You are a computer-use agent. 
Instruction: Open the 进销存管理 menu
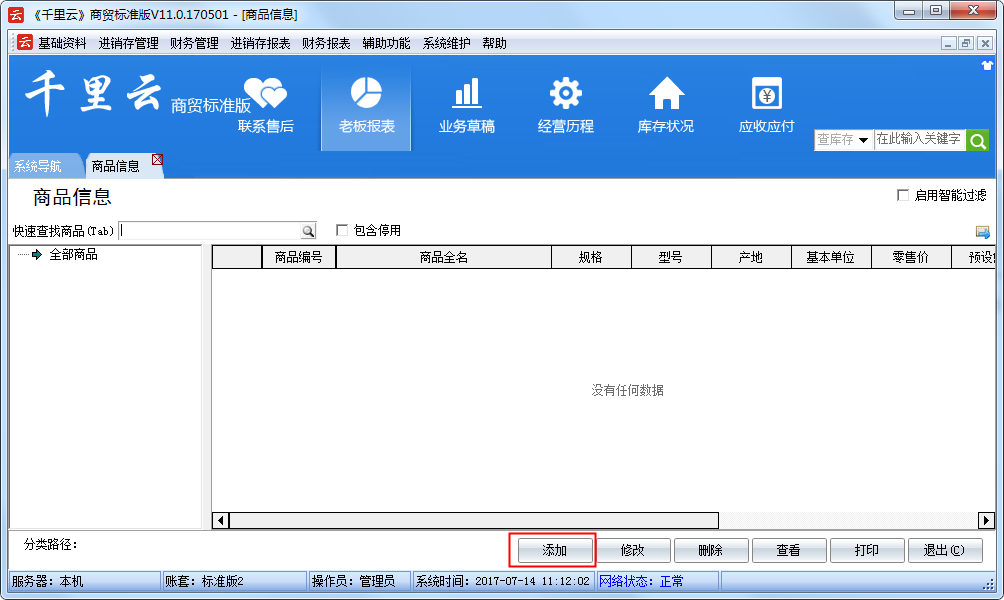128,43
